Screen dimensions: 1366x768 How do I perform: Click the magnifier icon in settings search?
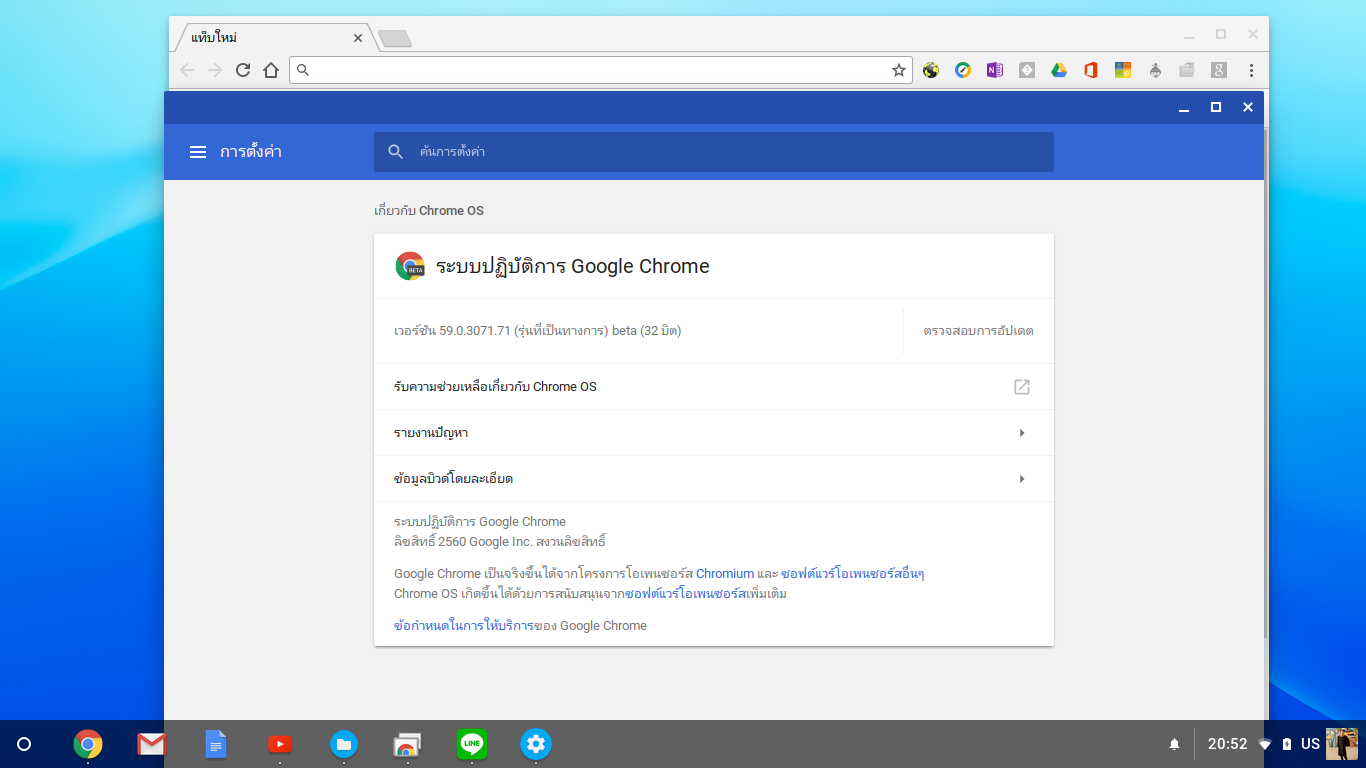coord(396,152)
